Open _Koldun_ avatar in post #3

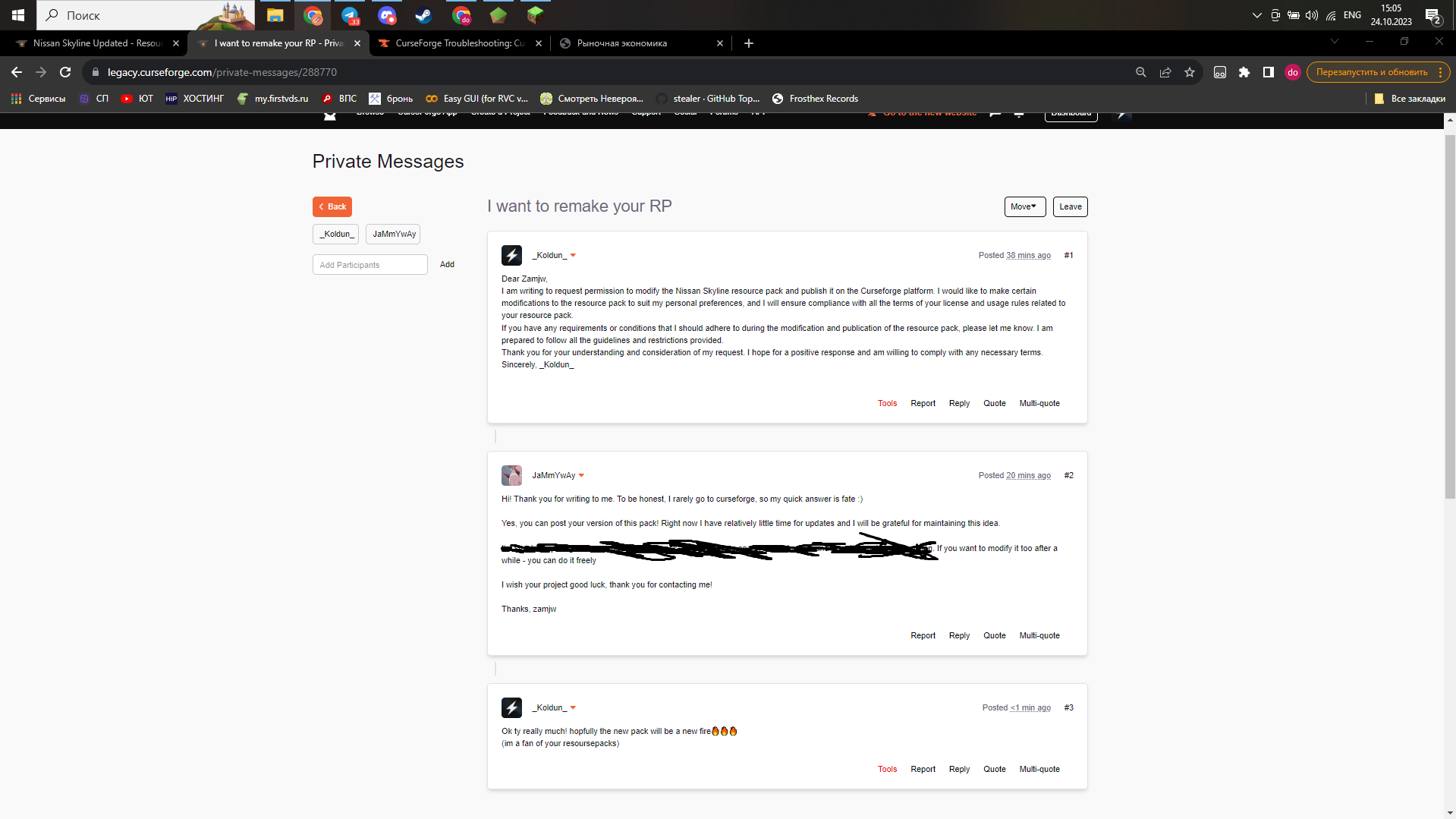pyautogui.click(x=511, y=707)
